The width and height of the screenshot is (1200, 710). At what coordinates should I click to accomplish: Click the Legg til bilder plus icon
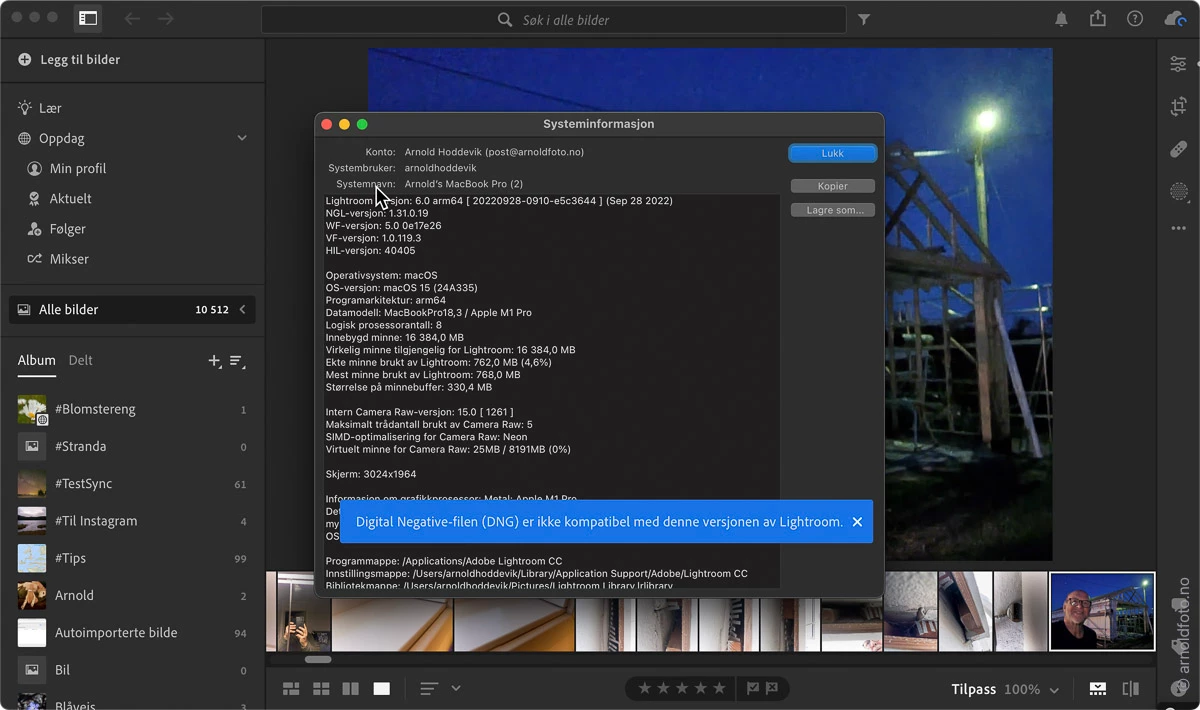point(25,60)
